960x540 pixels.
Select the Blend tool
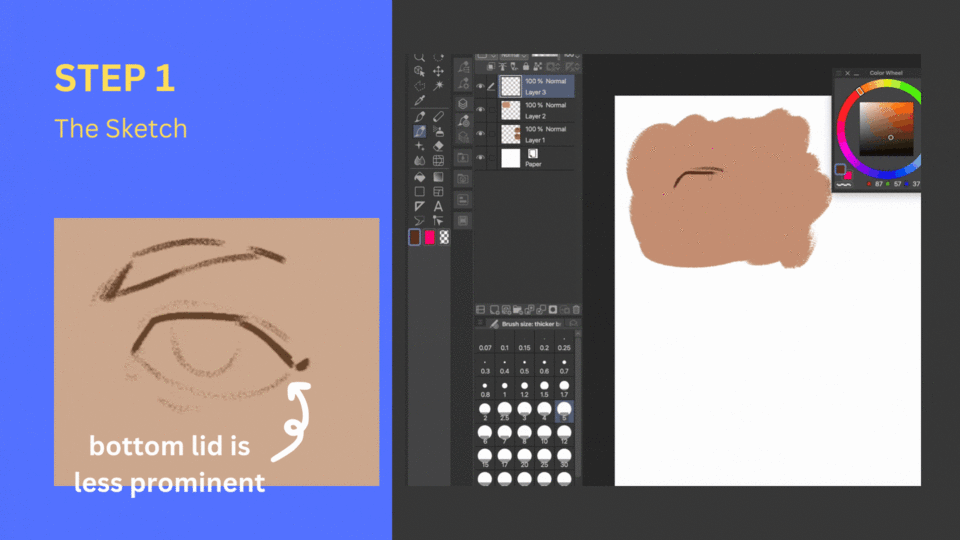[419, 161]
